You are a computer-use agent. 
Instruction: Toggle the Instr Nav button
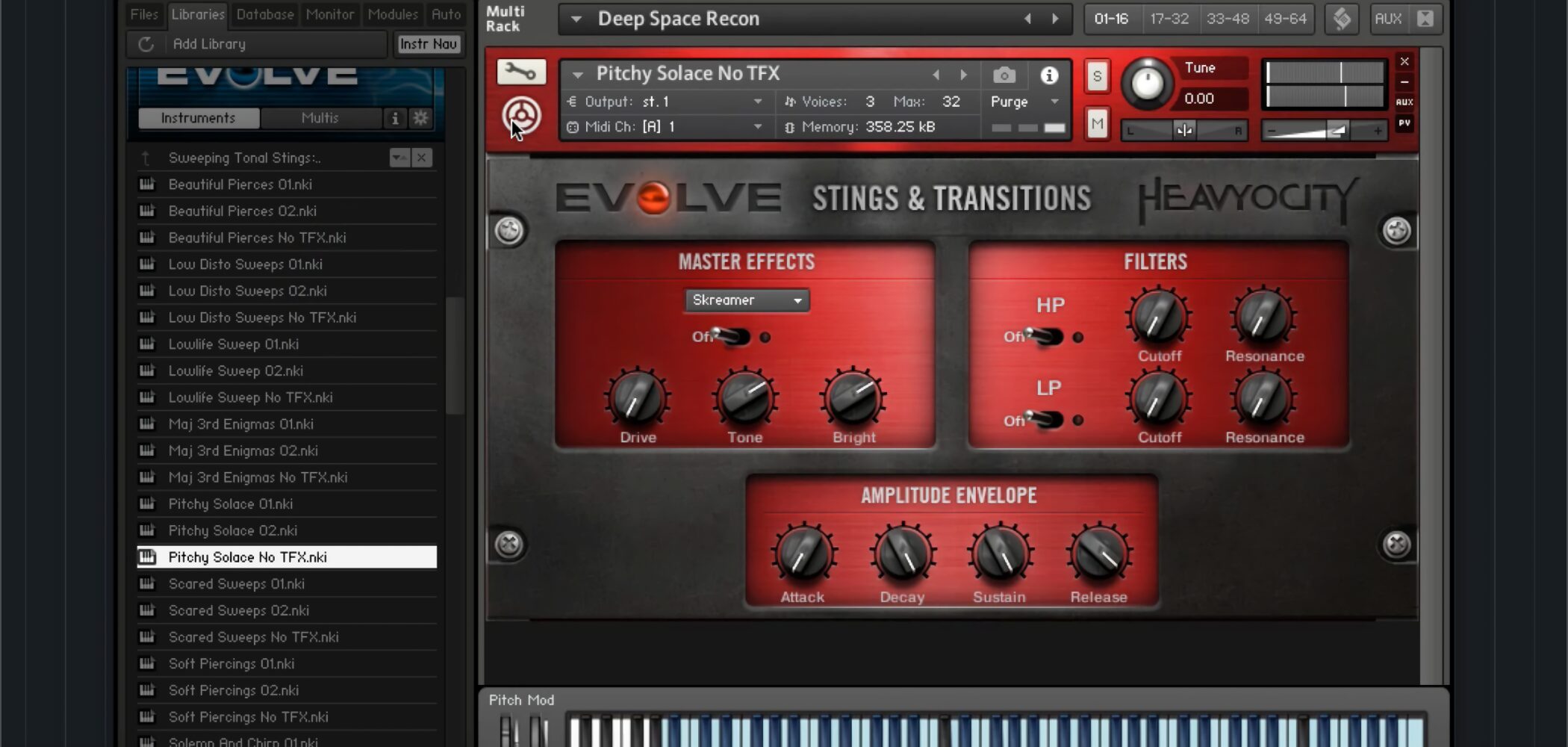coord(429,44)
